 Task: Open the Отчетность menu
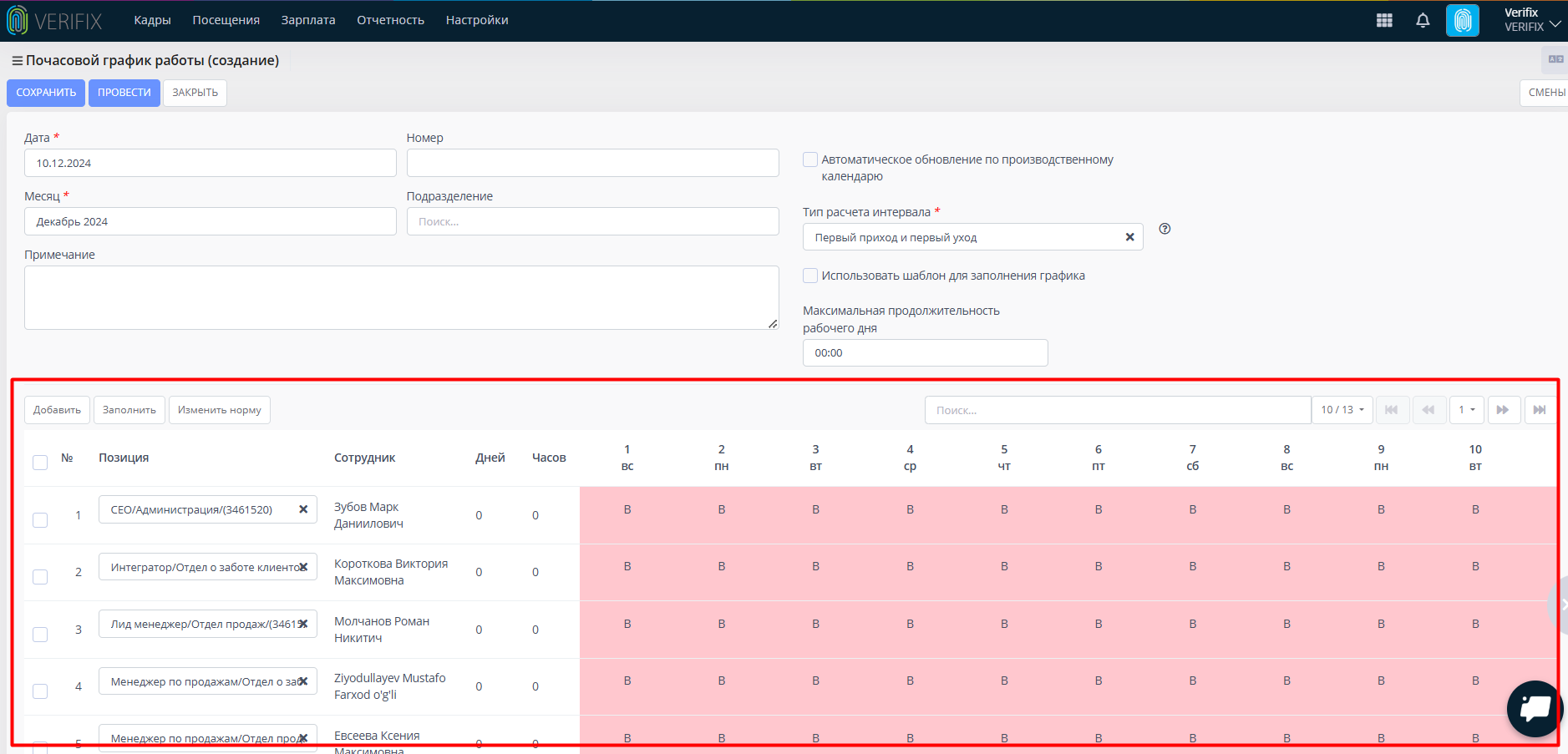(x=391, y=20)
